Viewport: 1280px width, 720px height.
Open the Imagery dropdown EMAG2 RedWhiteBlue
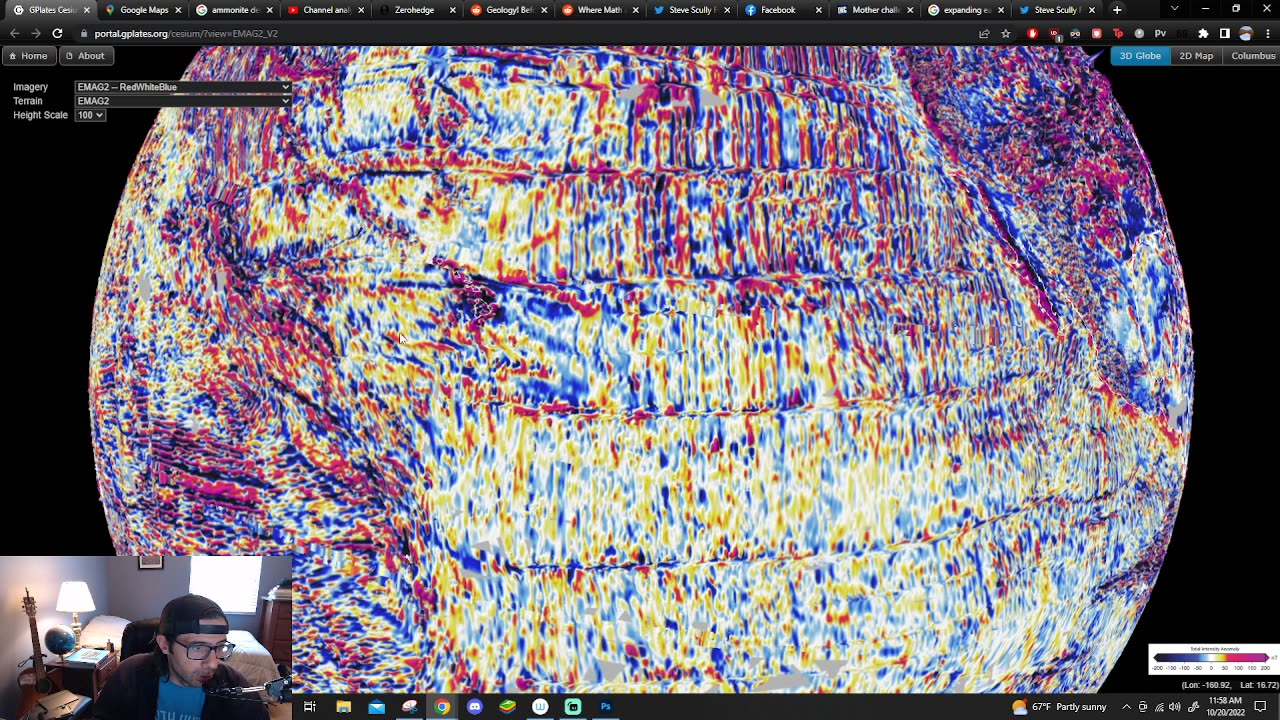point(182,87)
